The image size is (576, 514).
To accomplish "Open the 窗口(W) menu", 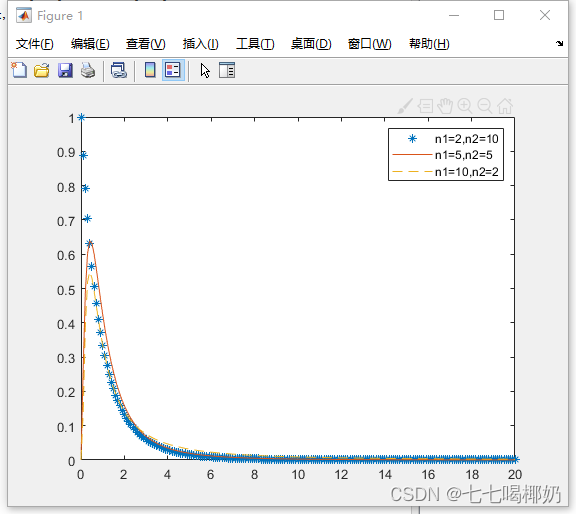I will tap(370, 44).
